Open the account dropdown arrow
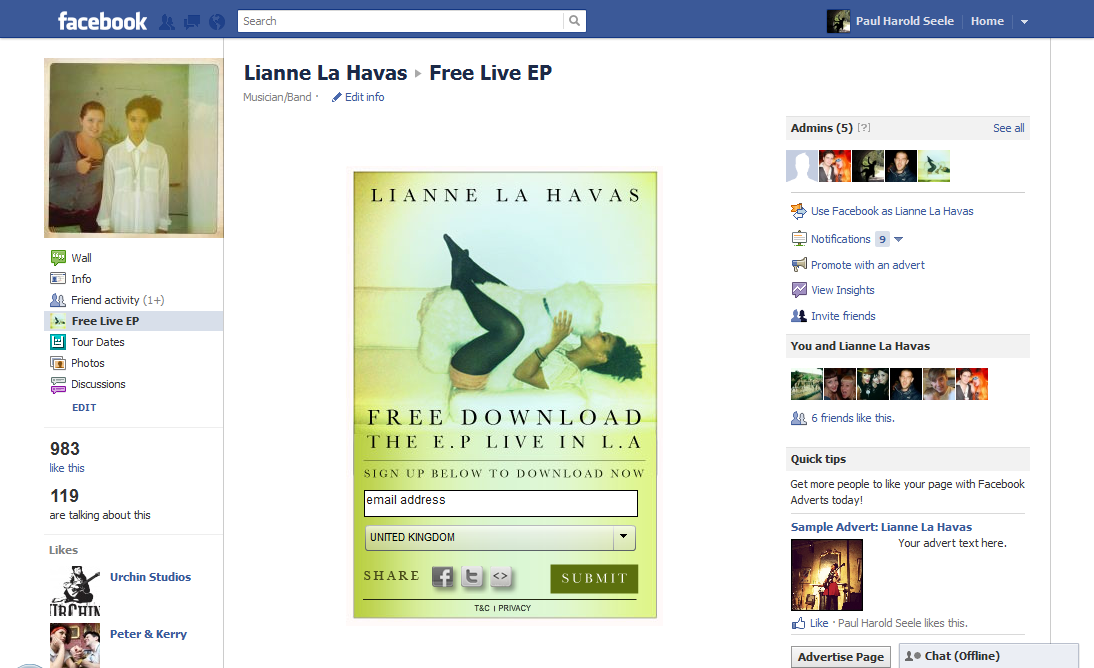This screenshot has width=1094, height=668. click(x=1024, y=22)
